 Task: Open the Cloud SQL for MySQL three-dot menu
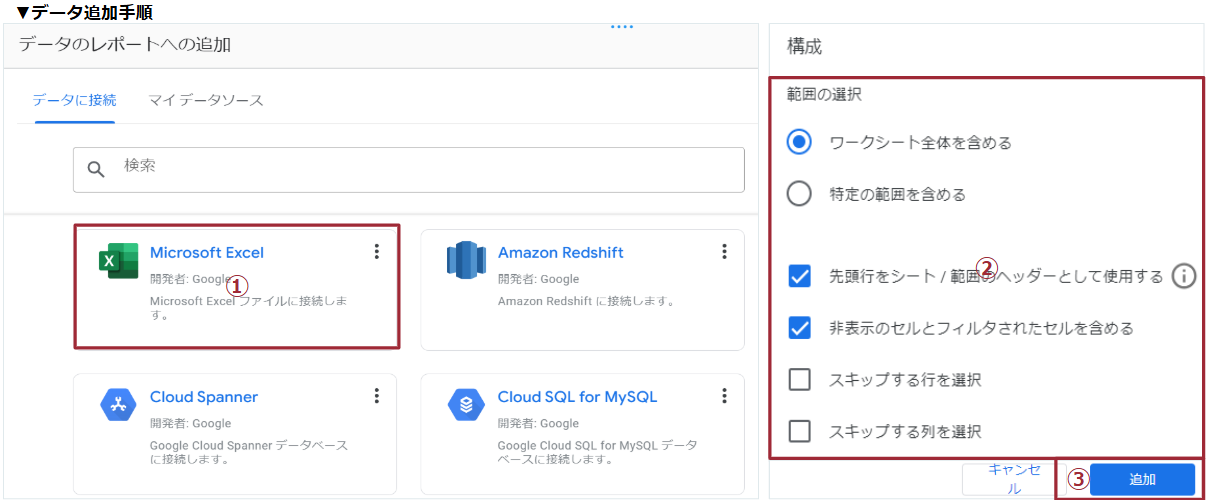[724, 396]
